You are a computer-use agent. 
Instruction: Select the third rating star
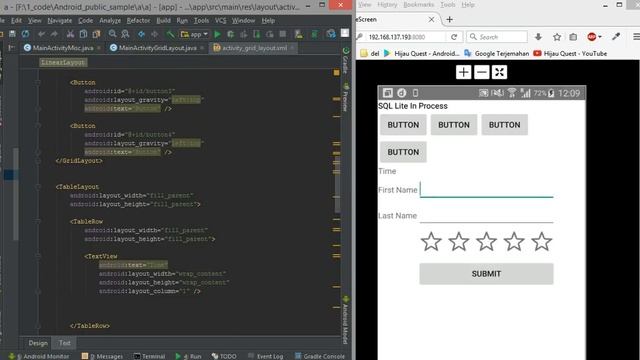(486, 241)
